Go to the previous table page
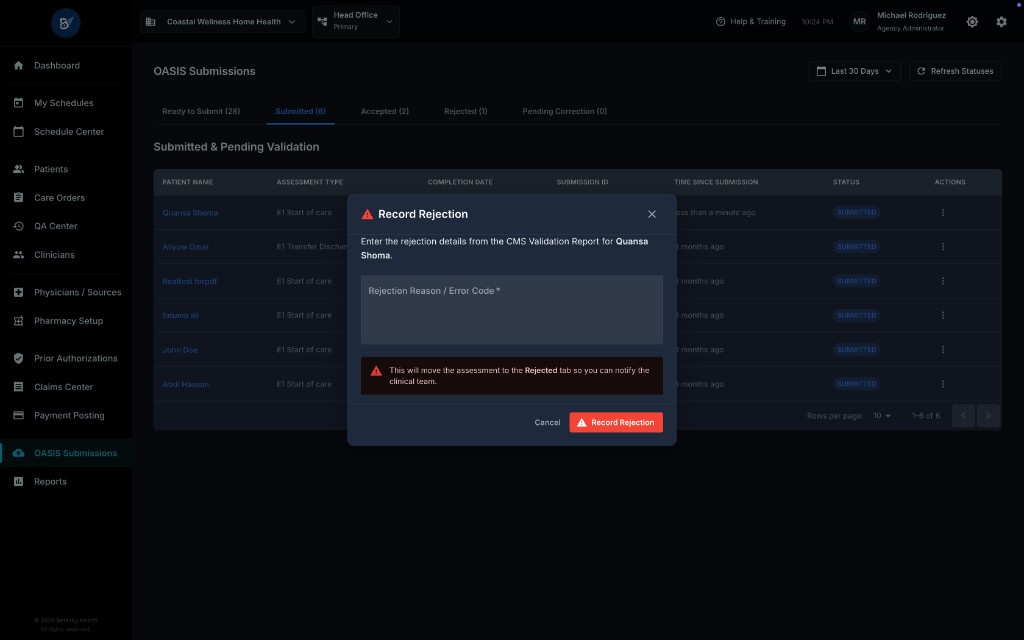1024x640 pixels. pyautogui.click(x=963, y=416)
